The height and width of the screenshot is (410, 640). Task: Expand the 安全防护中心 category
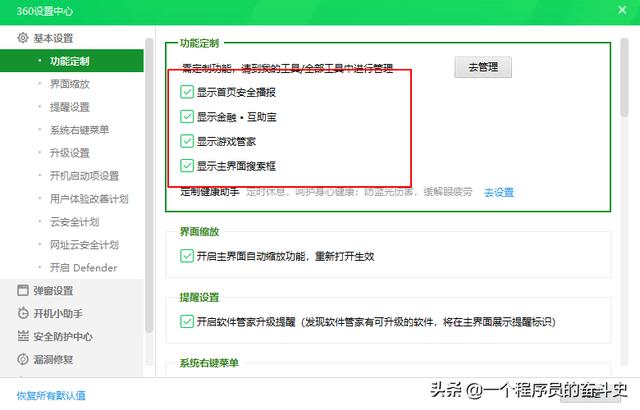[x=62, y=337]
